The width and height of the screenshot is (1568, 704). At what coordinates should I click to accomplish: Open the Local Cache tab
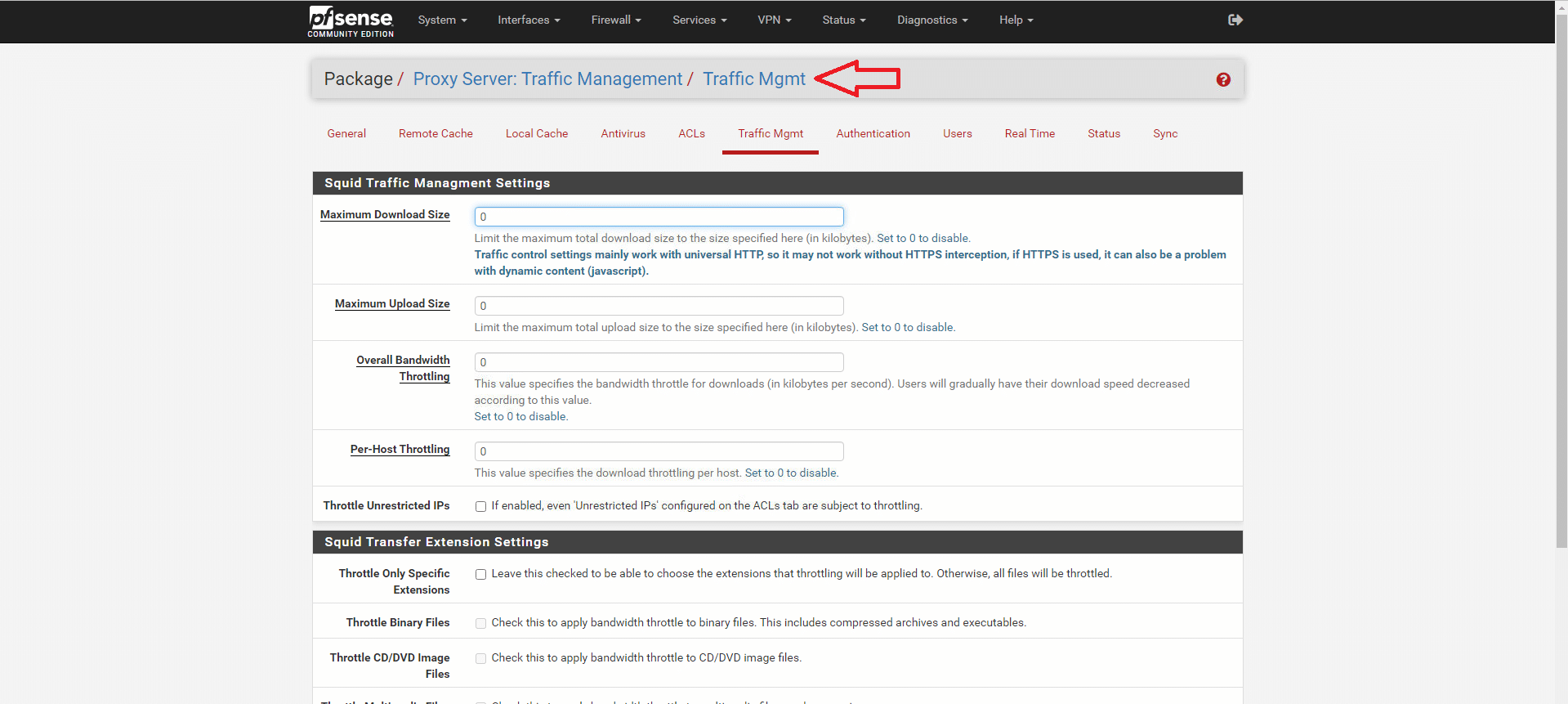pyautogui.click(x=537, y=133)
